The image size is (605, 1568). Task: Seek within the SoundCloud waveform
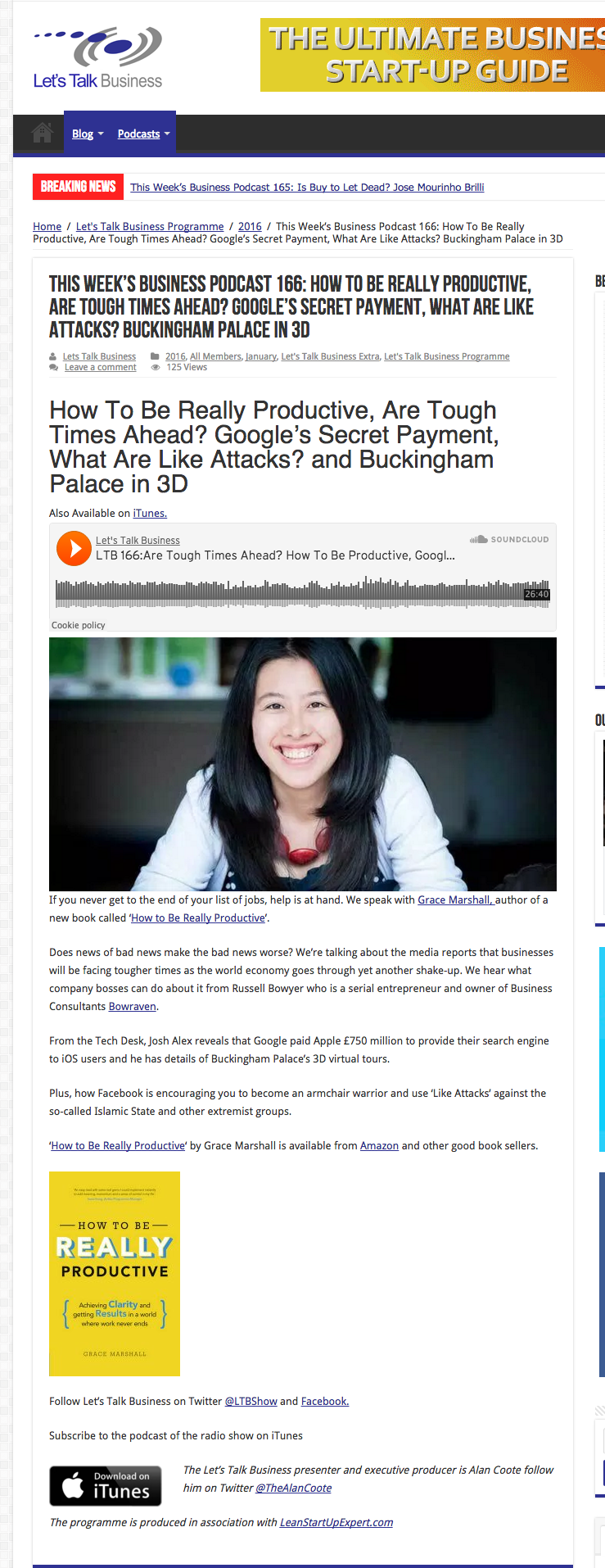[302, 592]
